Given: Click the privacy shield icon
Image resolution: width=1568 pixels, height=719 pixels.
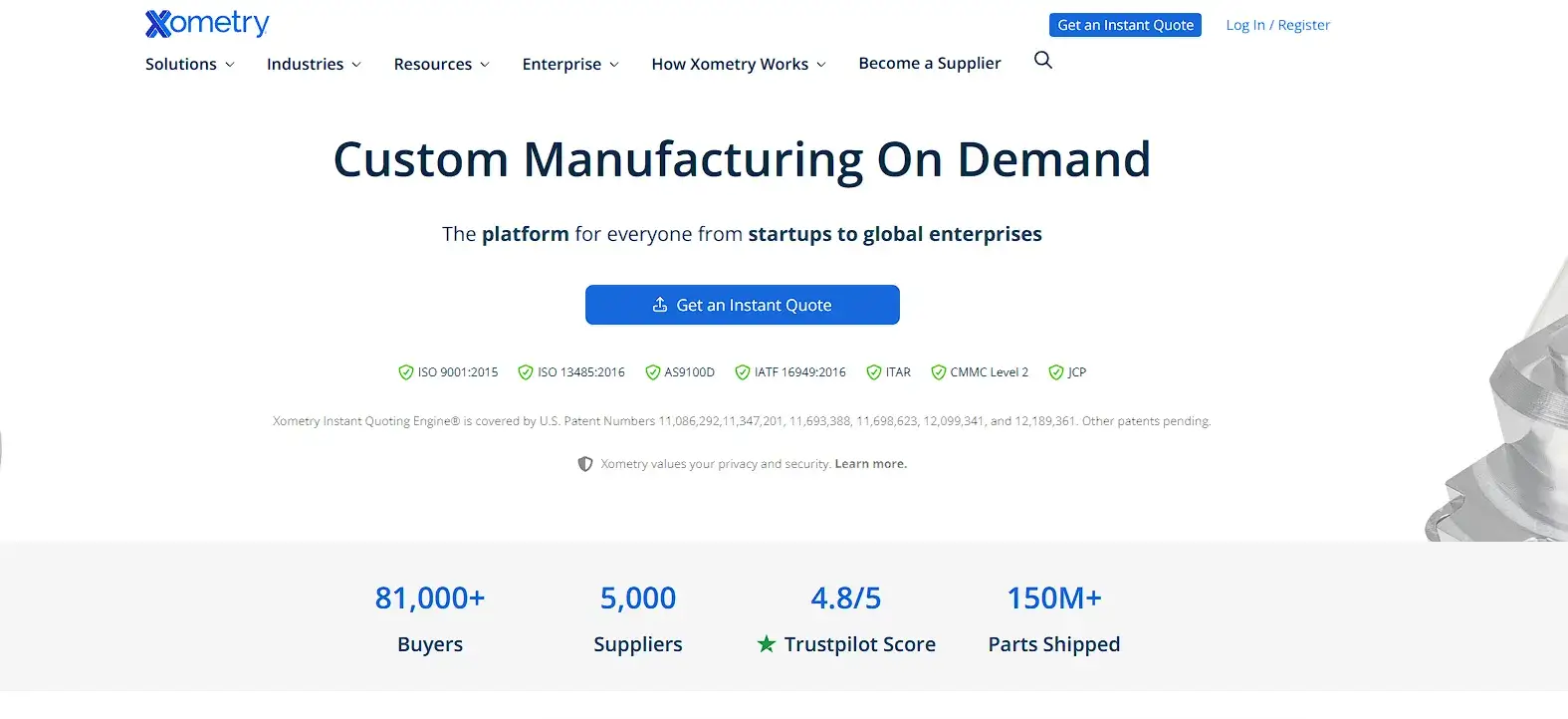Looking at the screenshot, I should click(585, 464).
